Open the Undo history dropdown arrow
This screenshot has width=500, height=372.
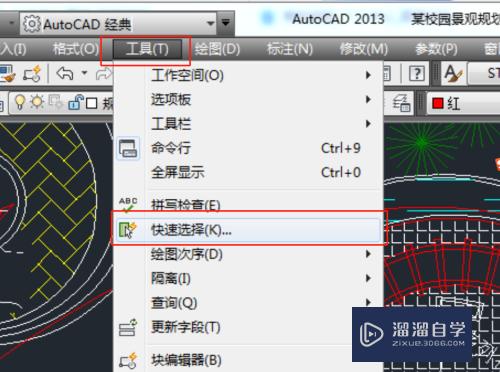coord(84,72)
